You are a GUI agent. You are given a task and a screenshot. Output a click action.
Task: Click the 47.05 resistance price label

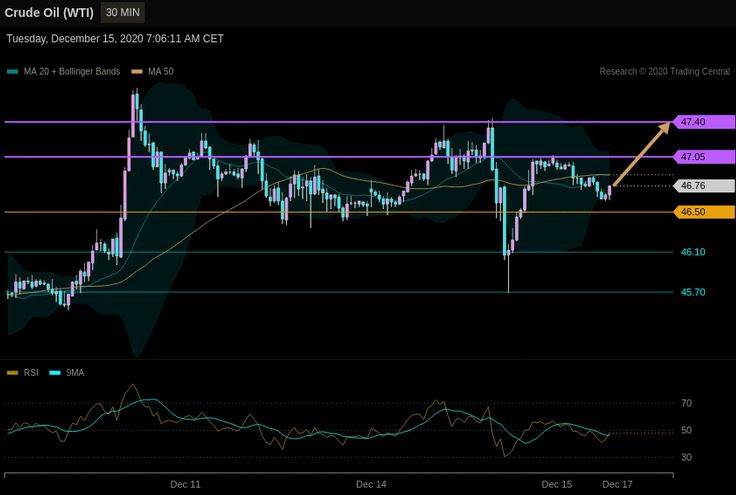(704, 157)
